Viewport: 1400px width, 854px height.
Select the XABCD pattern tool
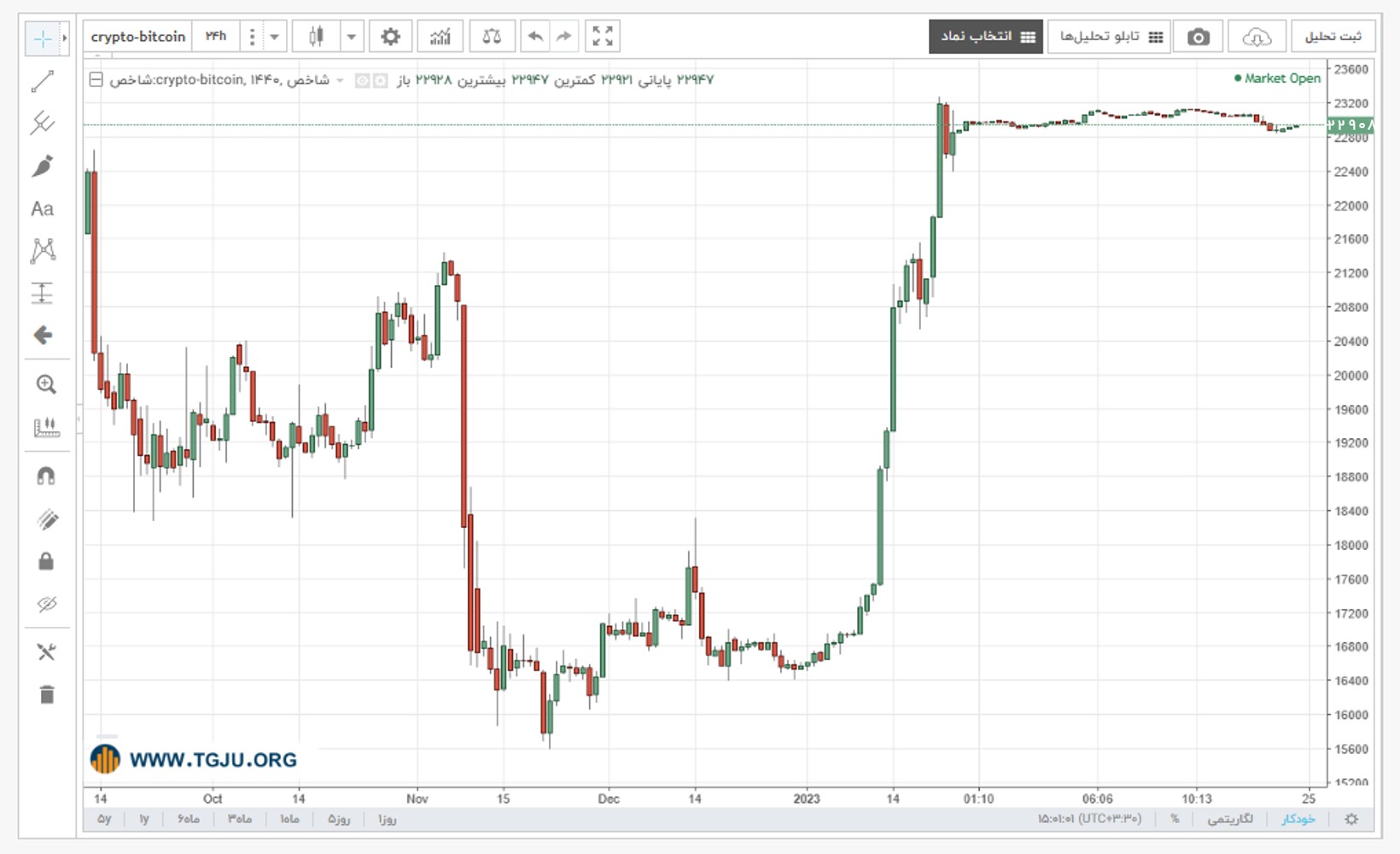click(42, 250)
